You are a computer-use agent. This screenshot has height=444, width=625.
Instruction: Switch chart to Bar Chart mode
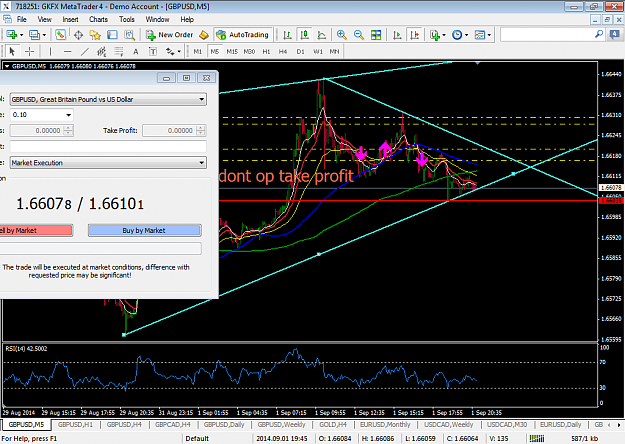pyautogui.click(x=287, y=35)
